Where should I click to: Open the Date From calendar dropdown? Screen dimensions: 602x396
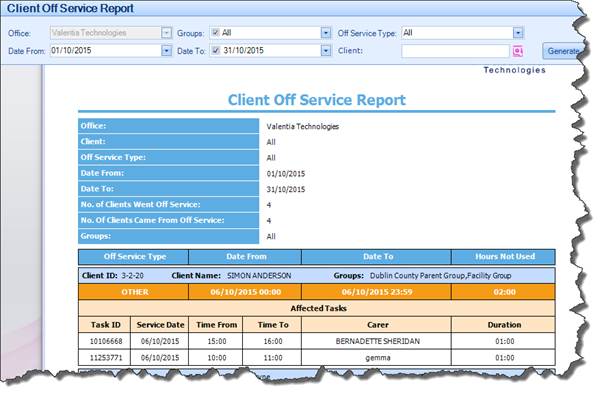click(x=166, y=50)
